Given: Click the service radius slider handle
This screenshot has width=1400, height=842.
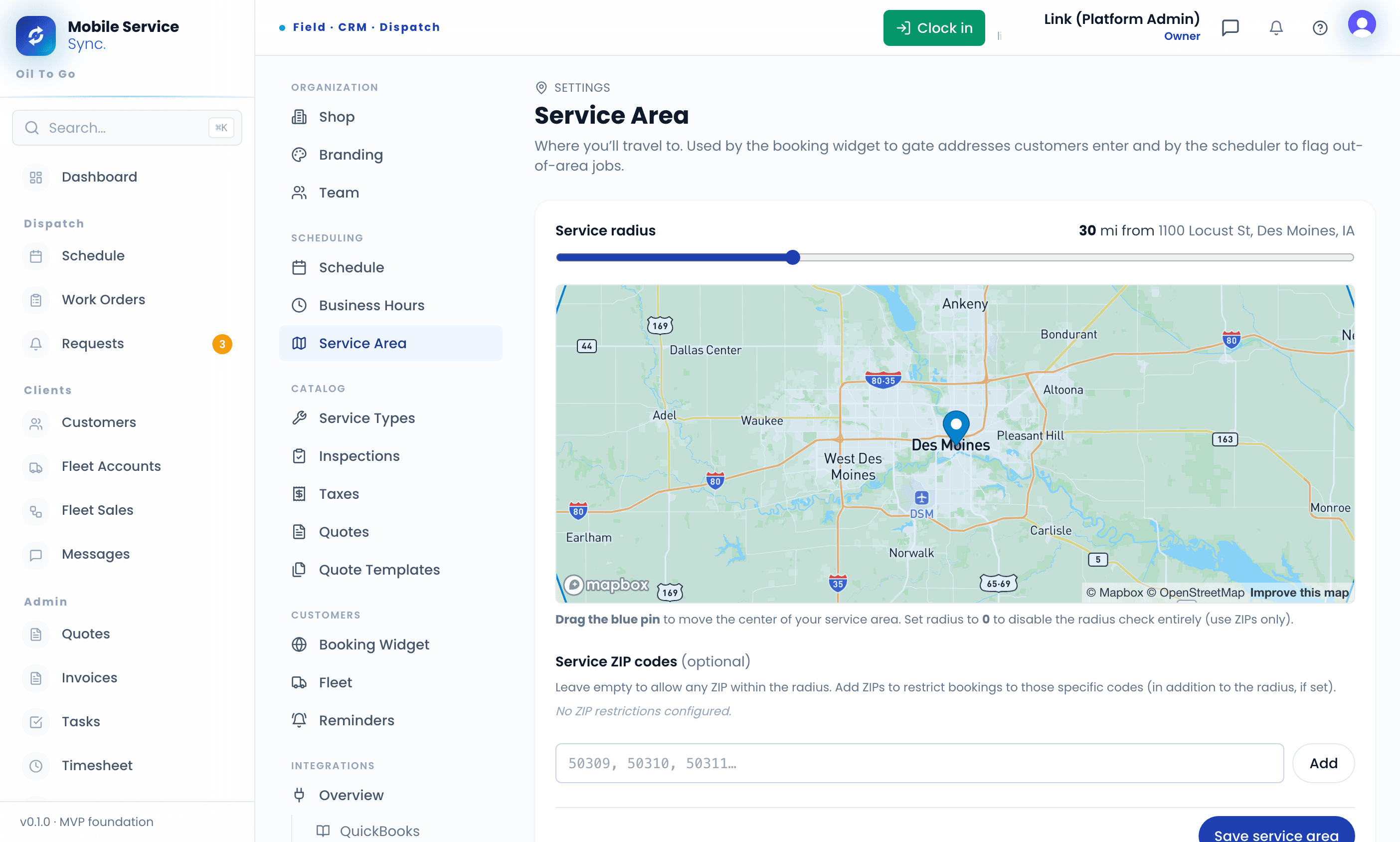Looking at the screenshot, I should pyautogui.click(x=793, y=257).
